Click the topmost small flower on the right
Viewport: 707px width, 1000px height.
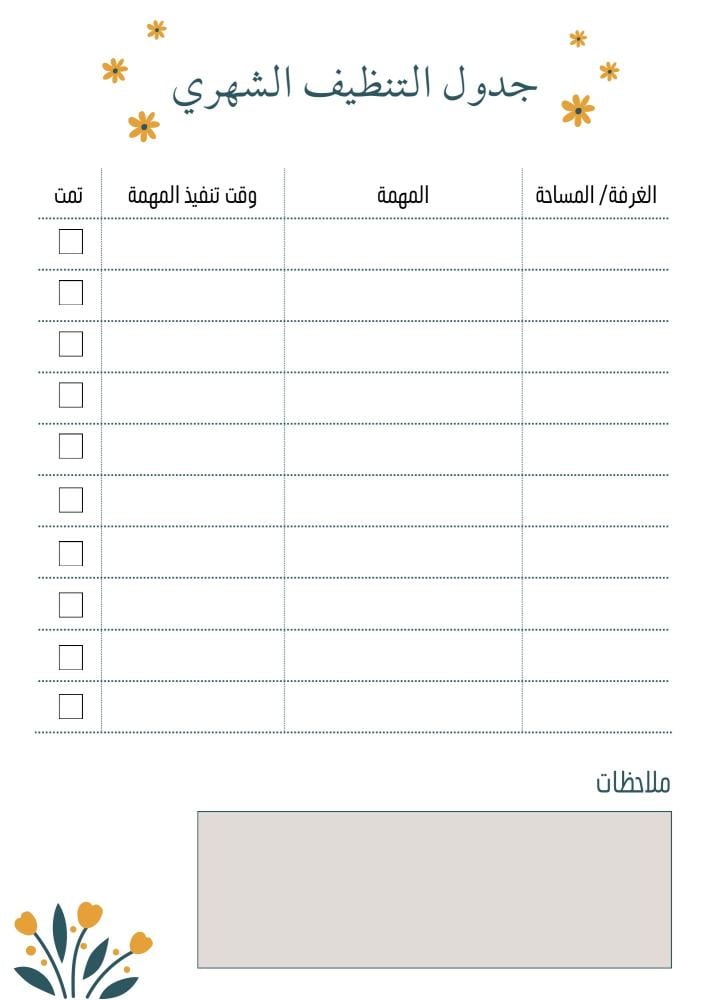(578, 38)
